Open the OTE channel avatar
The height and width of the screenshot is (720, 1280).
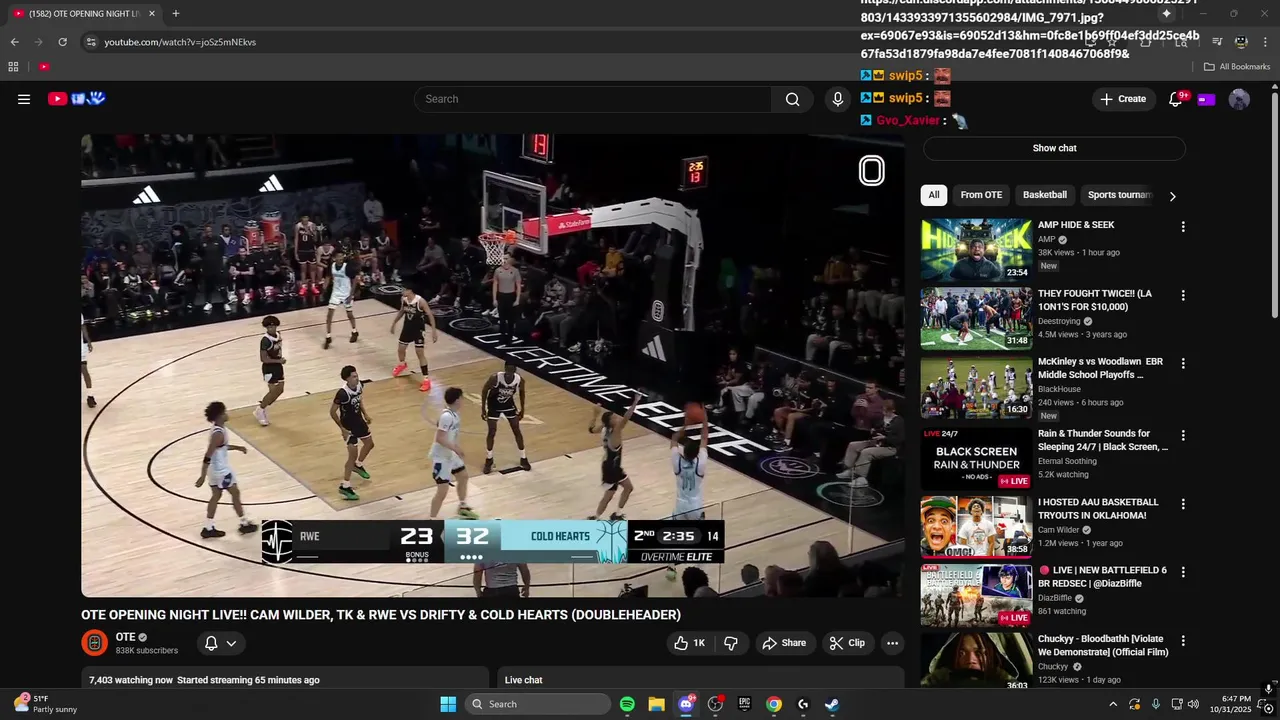[x=94, y=643]
